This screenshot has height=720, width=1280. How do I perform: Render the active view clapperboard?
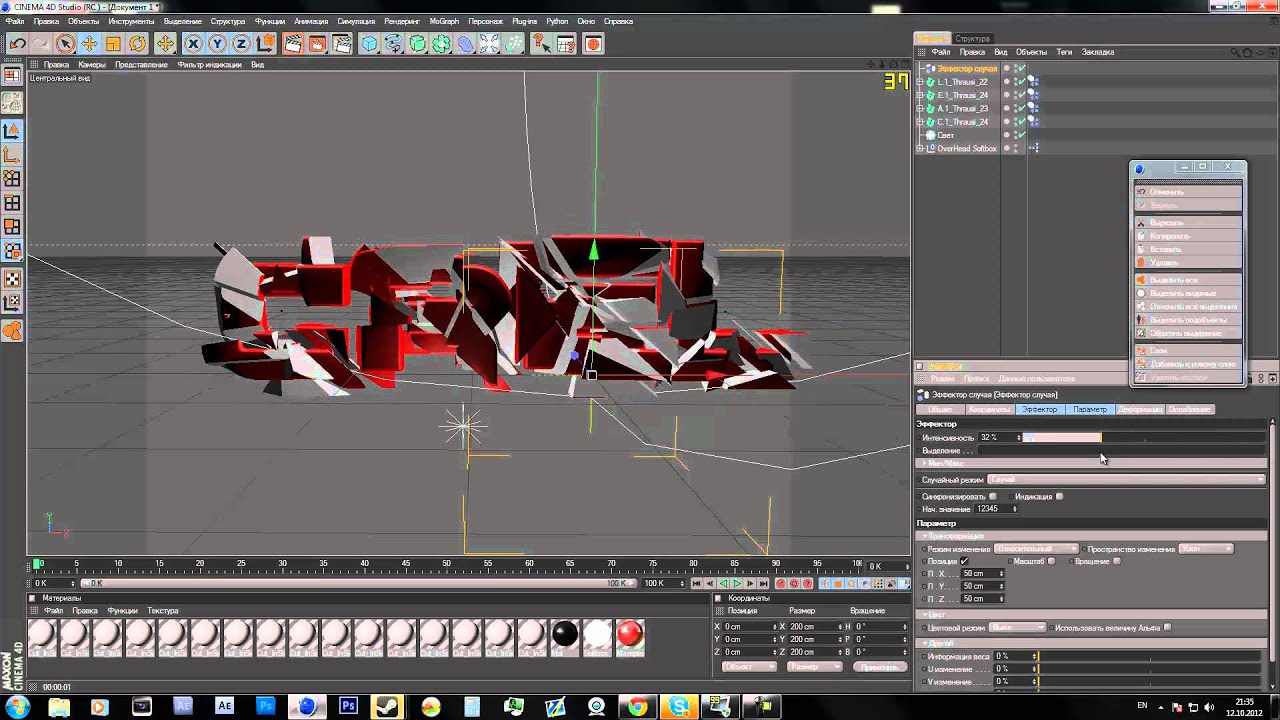(x=293, y=44)
